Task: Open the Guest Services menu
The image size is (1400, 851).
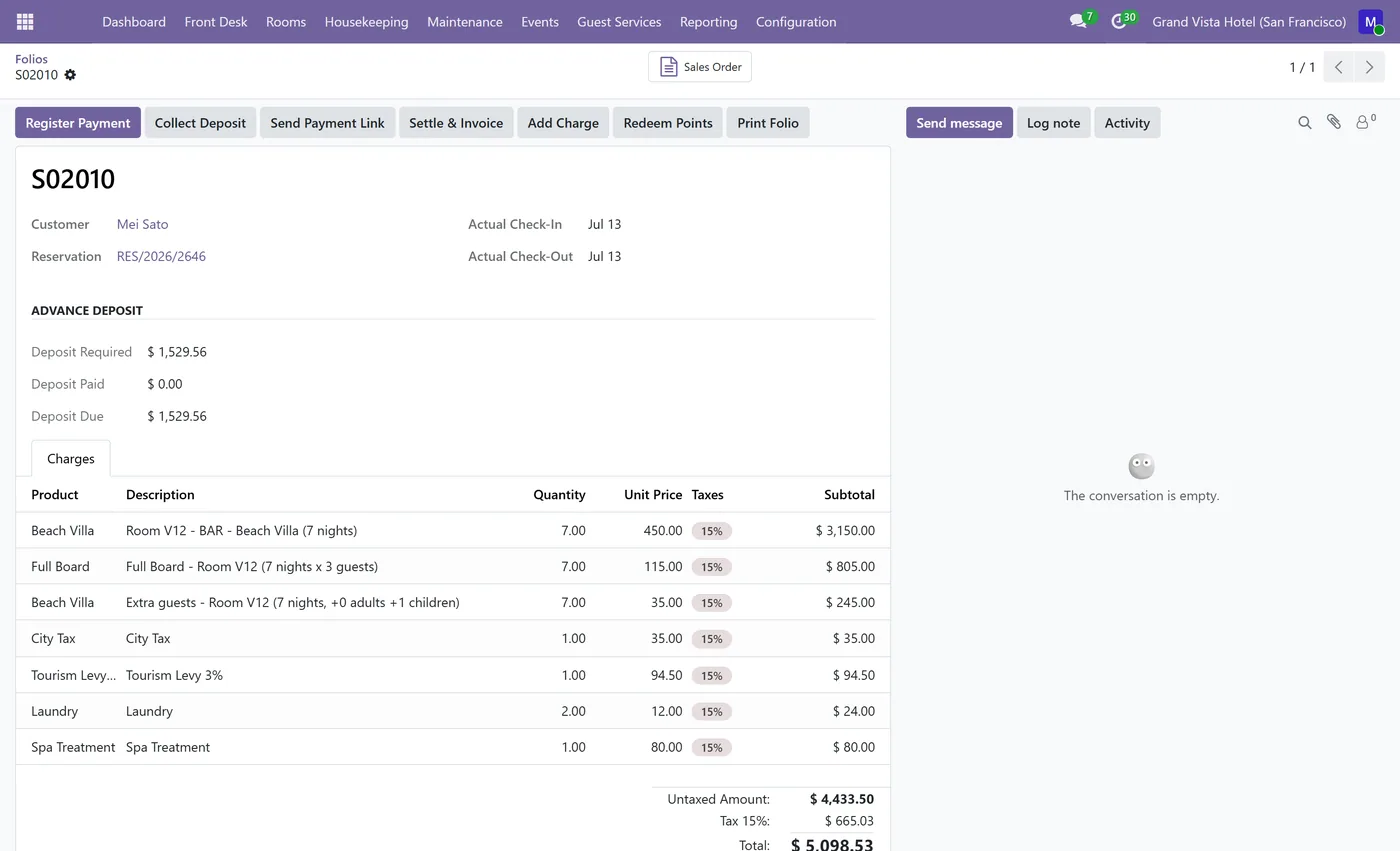Action: point(619,21)
